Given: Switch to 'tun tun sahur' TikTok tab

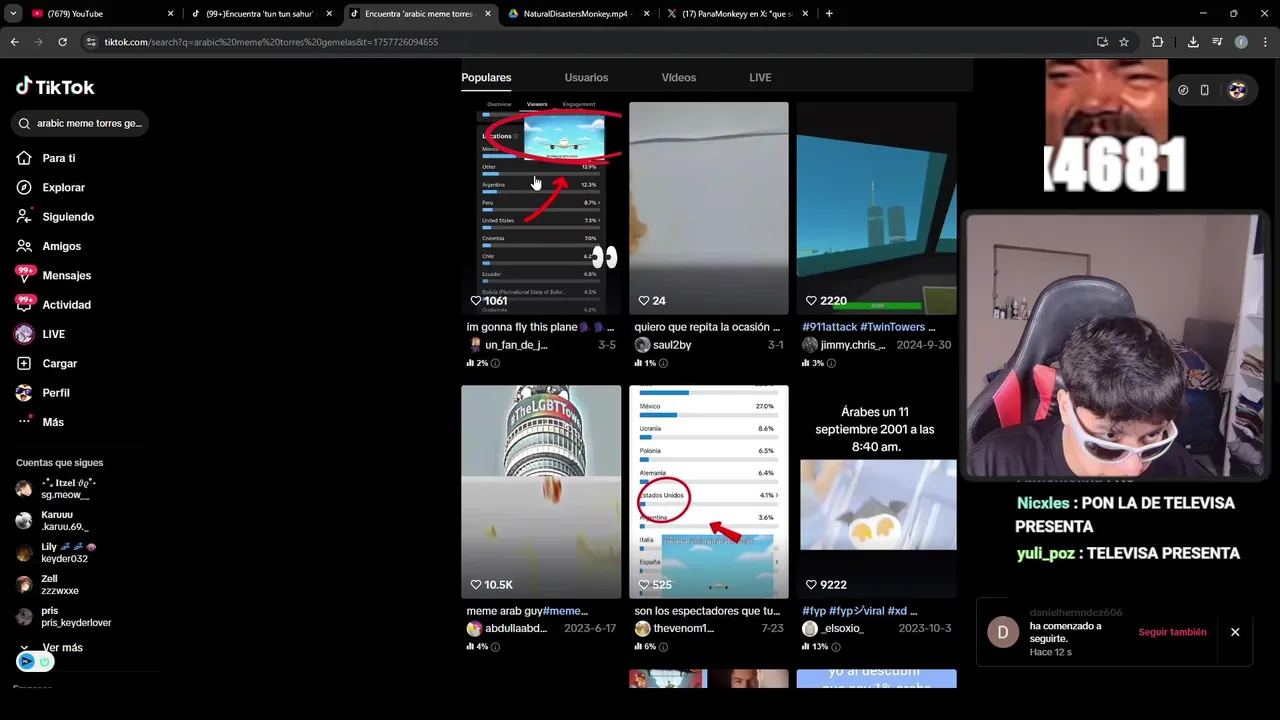Looking at the screenshot, I should tap(262, 14).
